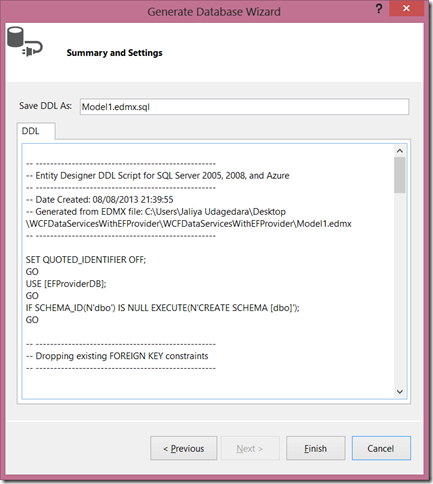
Task: Click the 'Generated from EDMX file' line
Action: click(x=156, y=212)
